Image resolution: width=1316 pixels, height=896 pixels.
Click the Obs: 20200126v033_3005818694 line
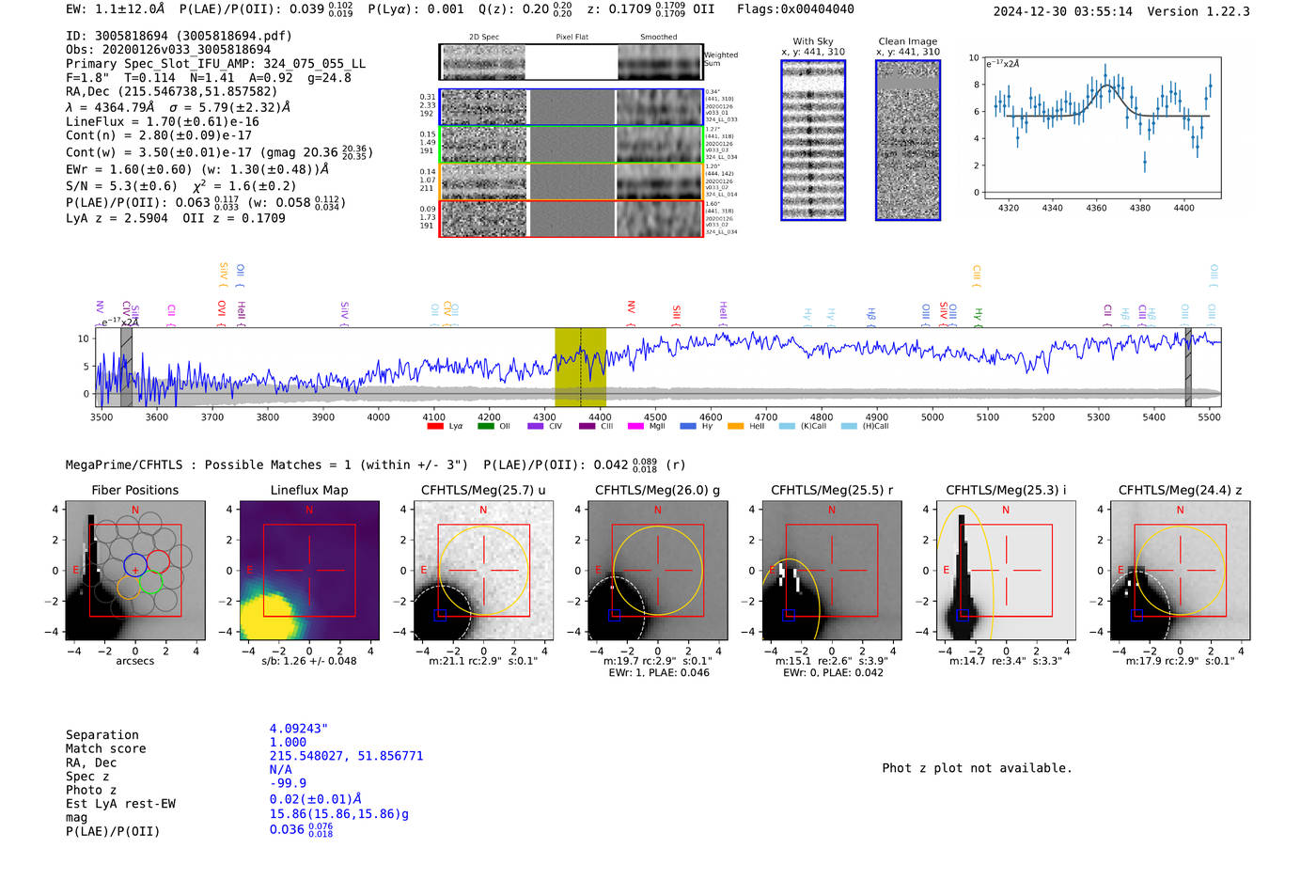coord(168,50)
